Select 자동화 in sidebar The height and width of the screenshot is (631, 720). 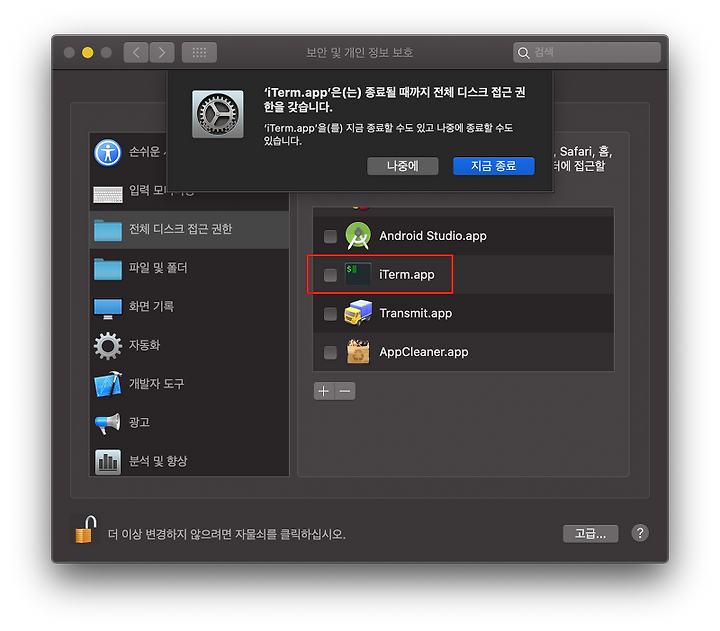(x=189, y=345)
